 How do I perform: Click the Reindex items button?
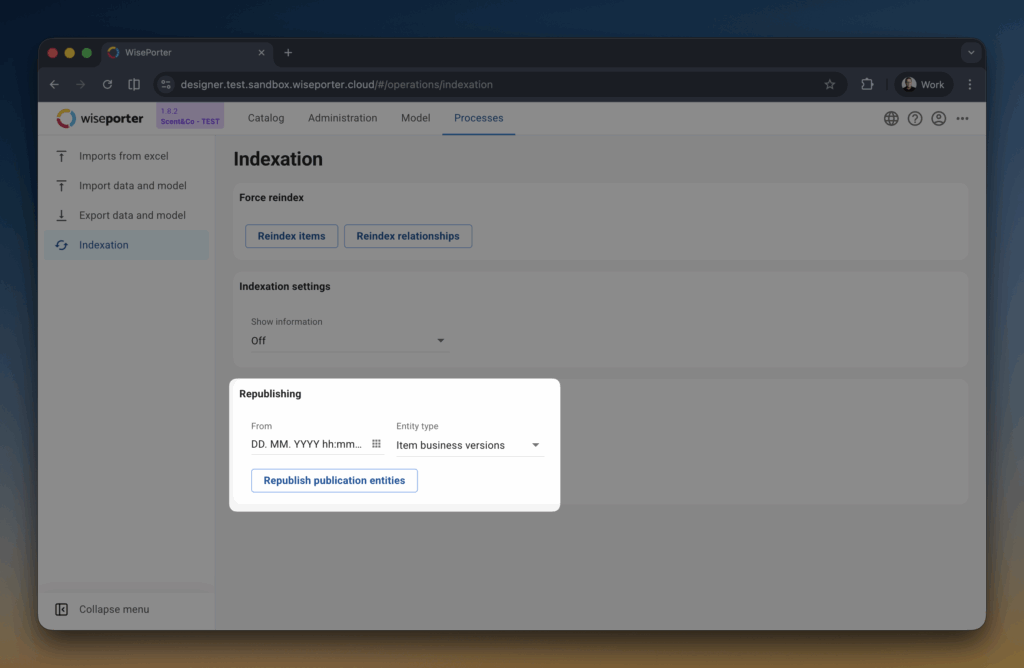pyautogui.click(x=291, y=236)
